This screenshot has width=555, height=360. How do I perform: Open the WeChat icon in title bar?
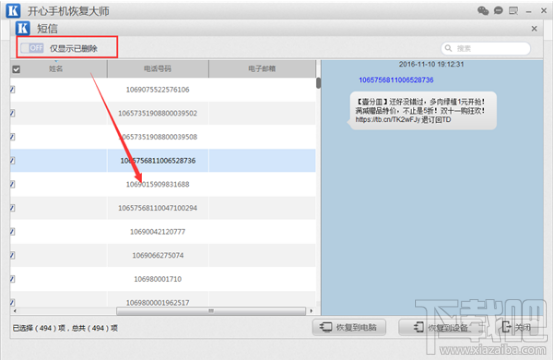[483, 11]
